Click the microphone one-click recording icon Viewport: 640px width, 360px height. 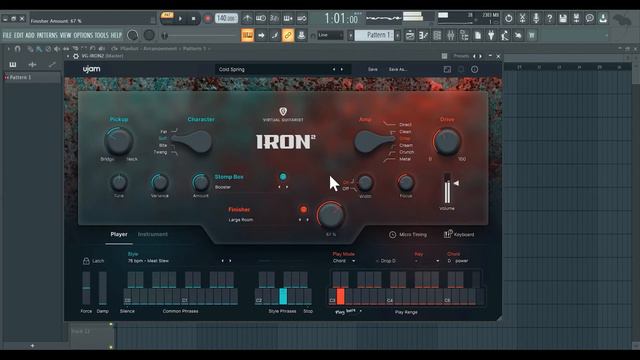tap(536, 18)
